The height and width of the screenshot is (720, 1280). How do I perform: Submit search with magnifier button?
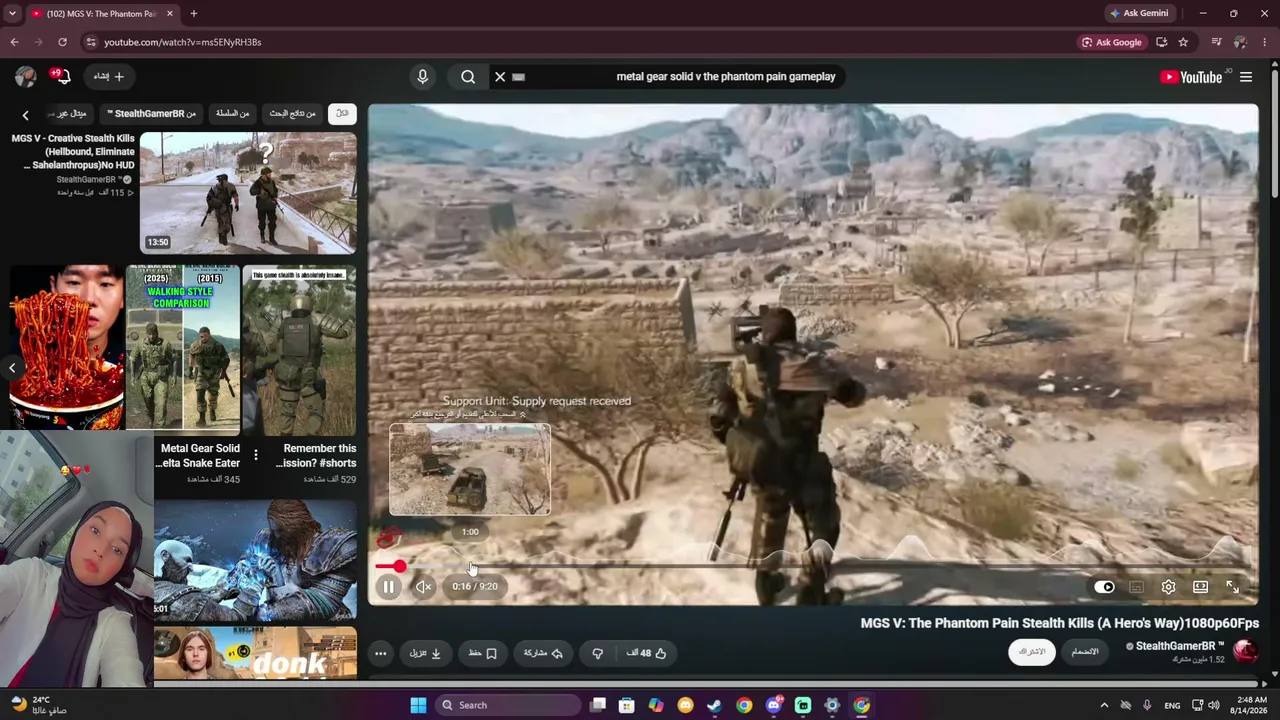(x=468, y=77)
